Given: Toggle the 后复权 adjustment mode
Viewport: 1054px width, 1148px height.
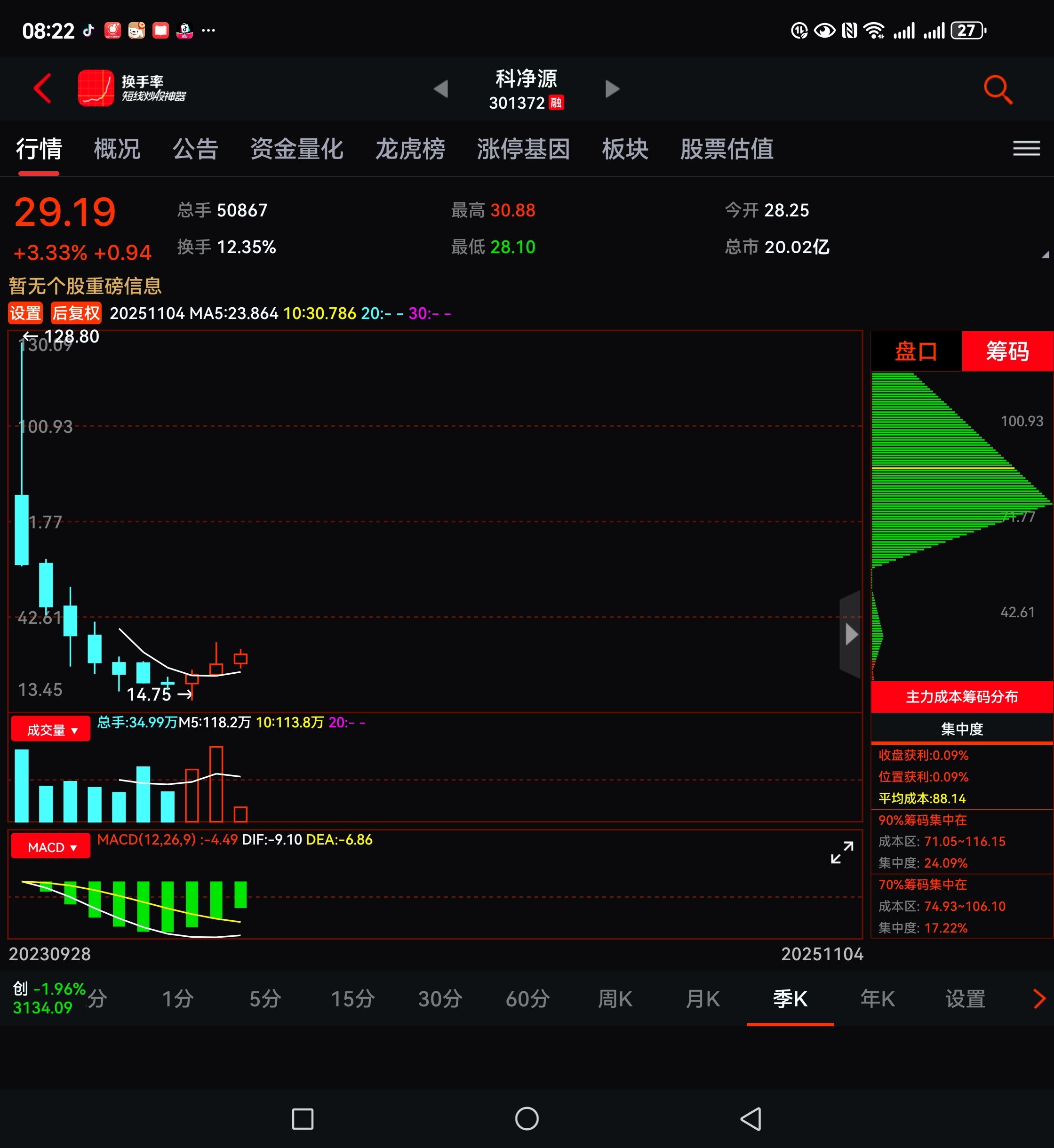Looking at the screenshot, I should (76, 313).
